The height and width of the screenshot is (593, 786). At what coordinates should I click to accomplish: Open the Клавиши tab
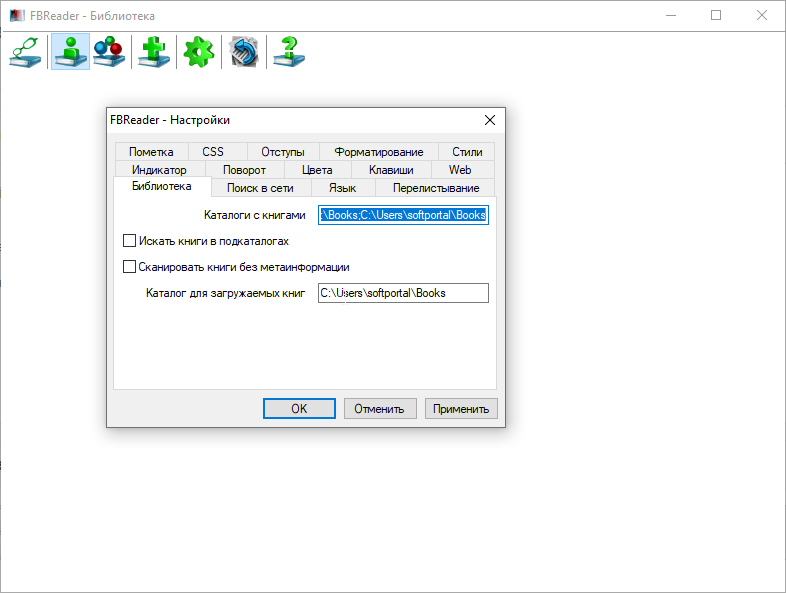pos(391,170)
